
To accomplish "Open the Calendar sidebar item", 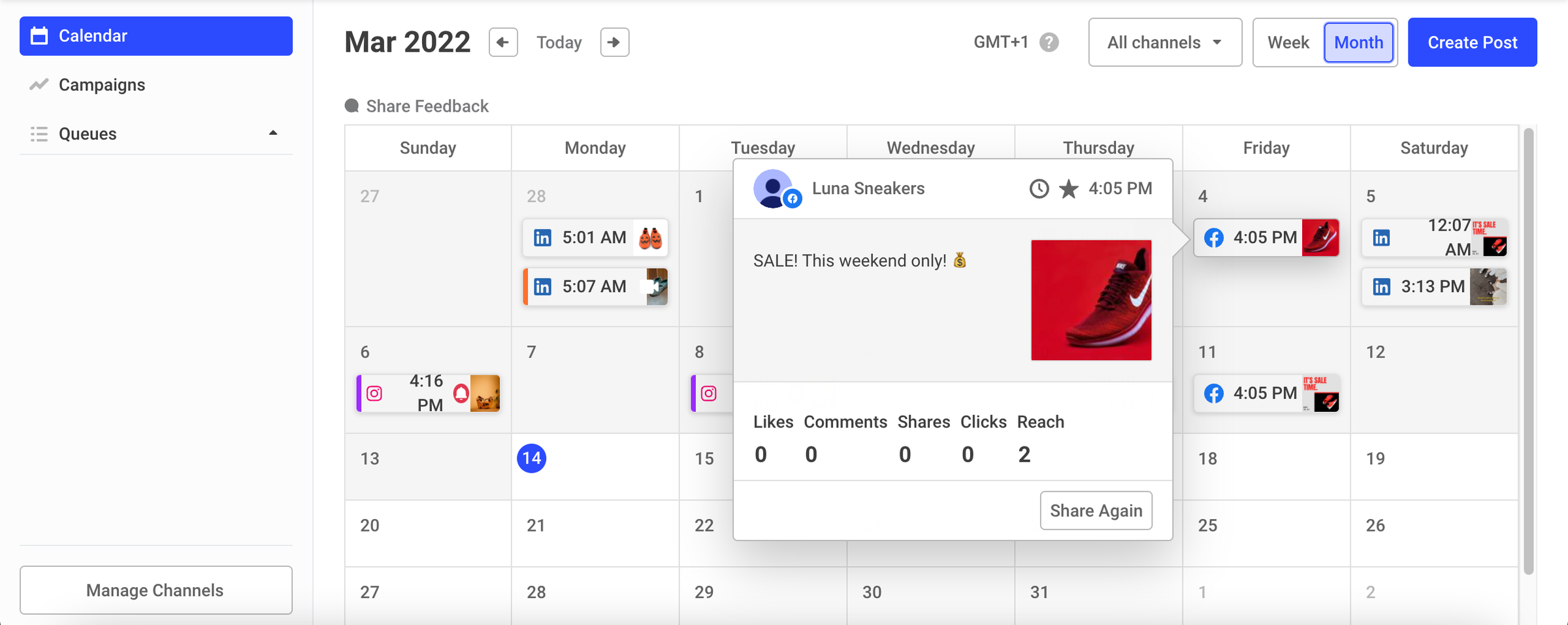I will pyautogui.click(x=156, y=36).
